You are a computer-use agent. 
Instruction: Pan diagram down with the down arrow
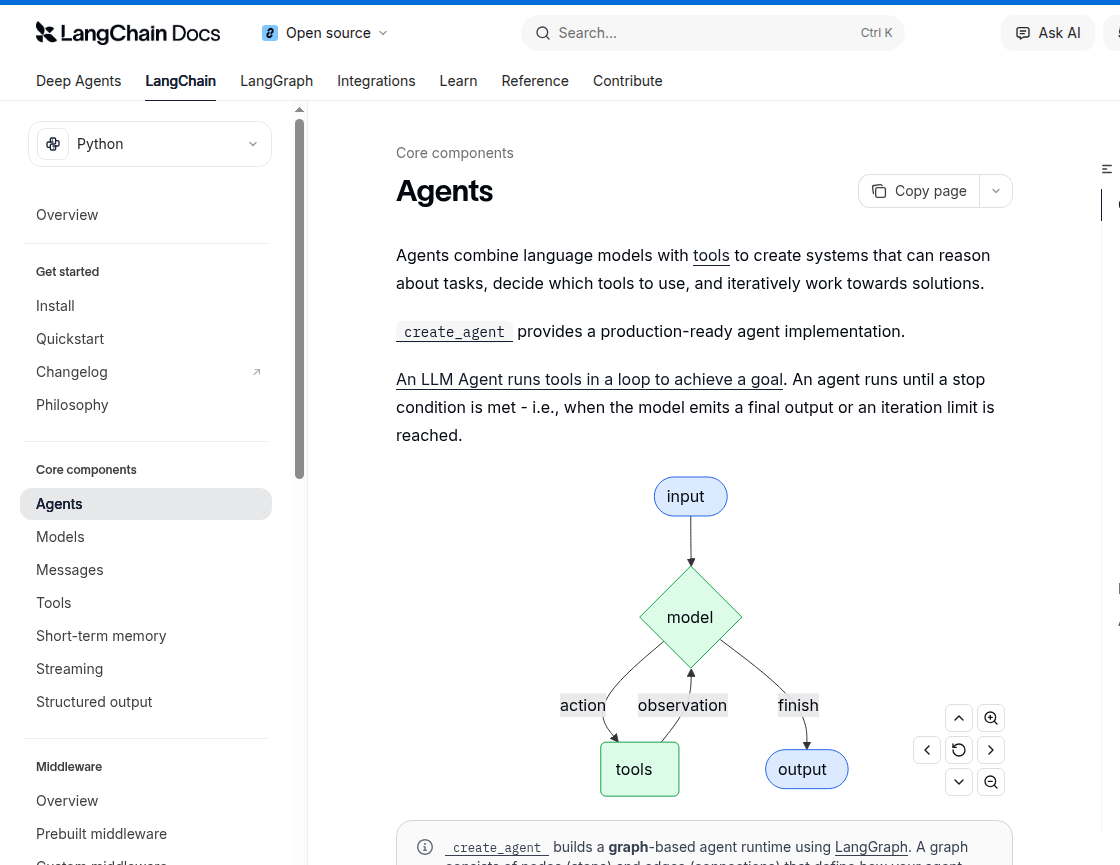pos(959,781)
